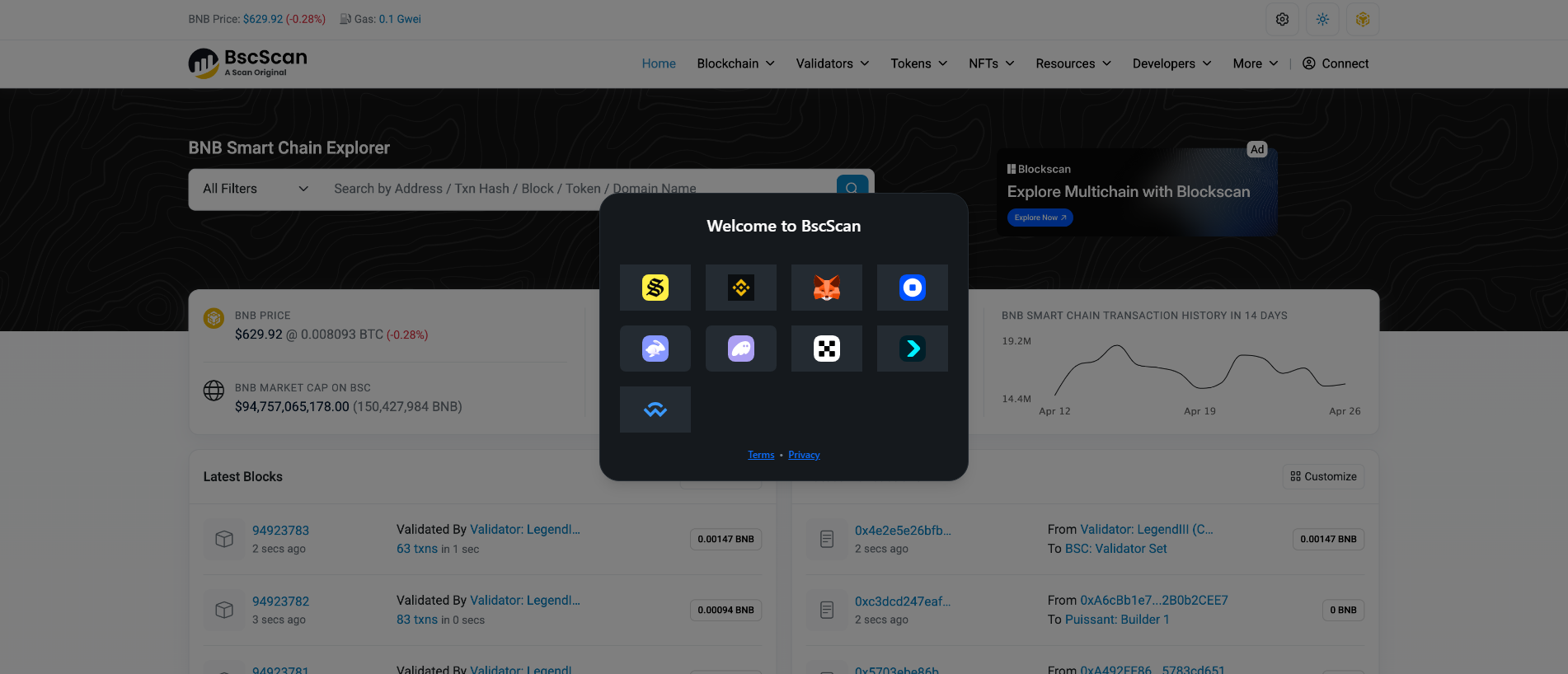Open the site settings gear icon
Image resolution: width=1568 pixels, height=674 pixels.
[1282, 19]
